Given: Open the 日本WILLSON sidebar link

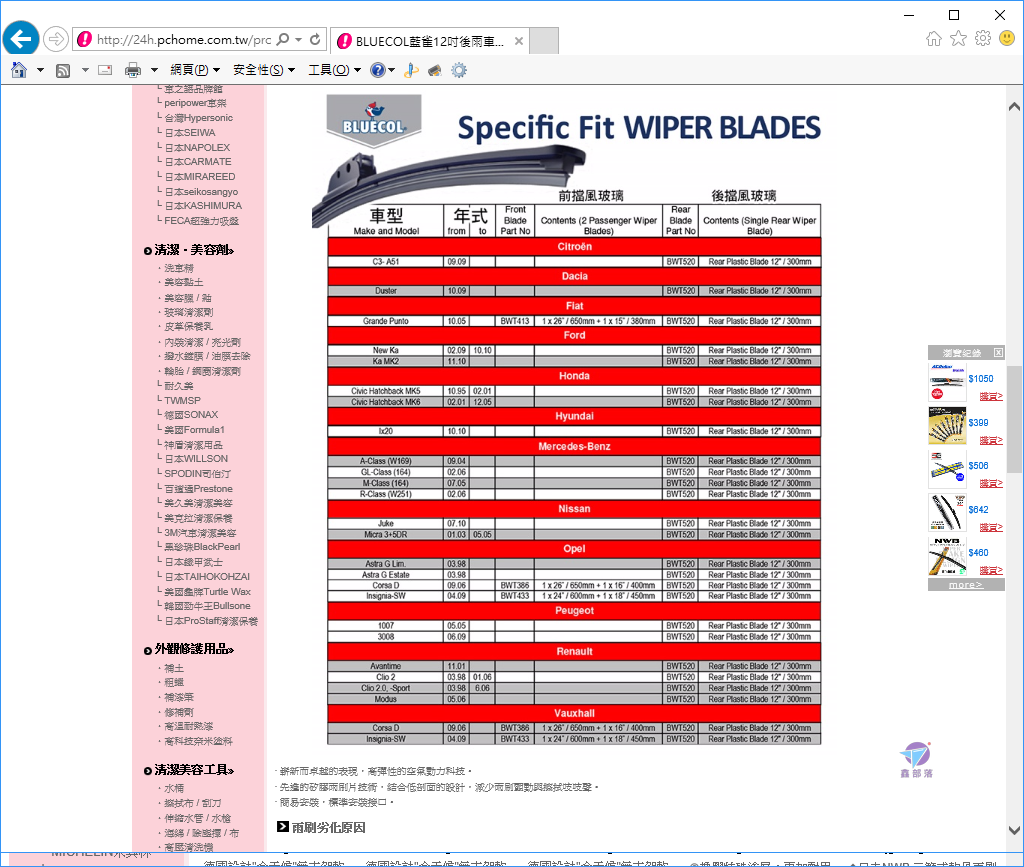Looking at the screenshot, I should [x=196, y=459].
